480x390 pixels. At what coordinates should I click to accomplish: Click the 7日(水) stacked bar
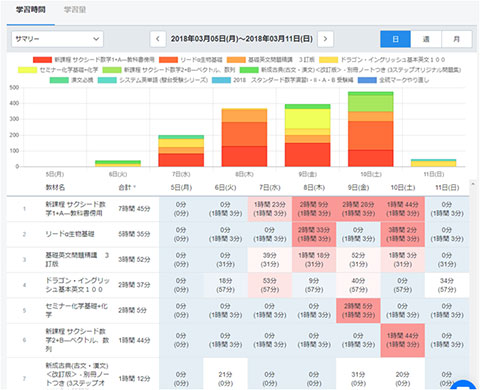[x=181, y=151]
